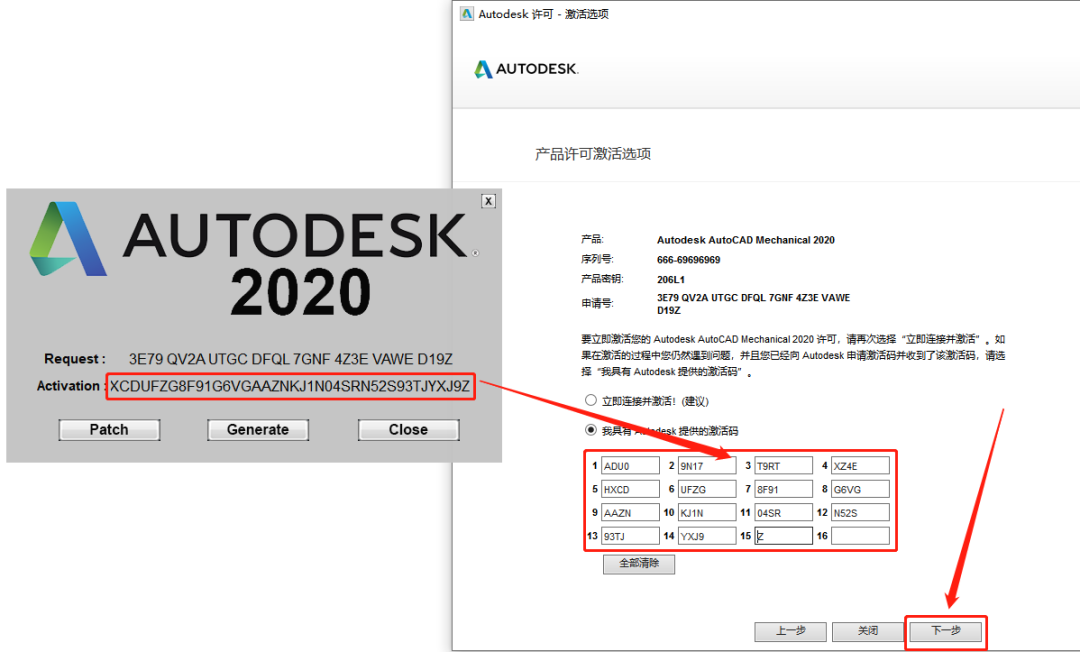This screenshot has width=1080, height=652.
Task: Click activation code field 2 containing 9N17
Action: coord(707,466)
